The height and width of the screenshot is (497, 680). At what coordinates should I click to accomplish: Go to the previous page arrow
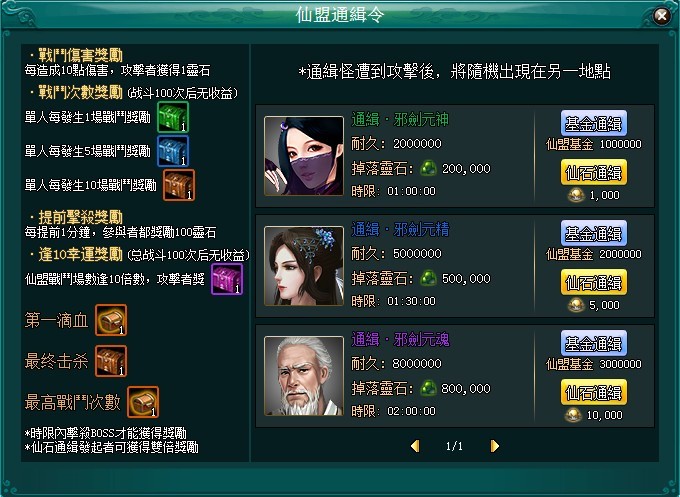(x=415, y=446)
